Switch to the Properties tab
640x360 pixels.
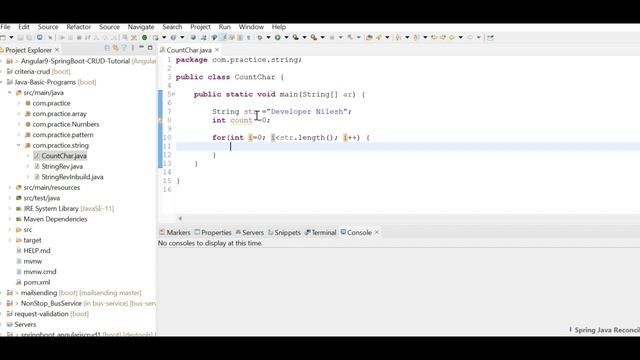pyautogui.click(x=213, y=232)
